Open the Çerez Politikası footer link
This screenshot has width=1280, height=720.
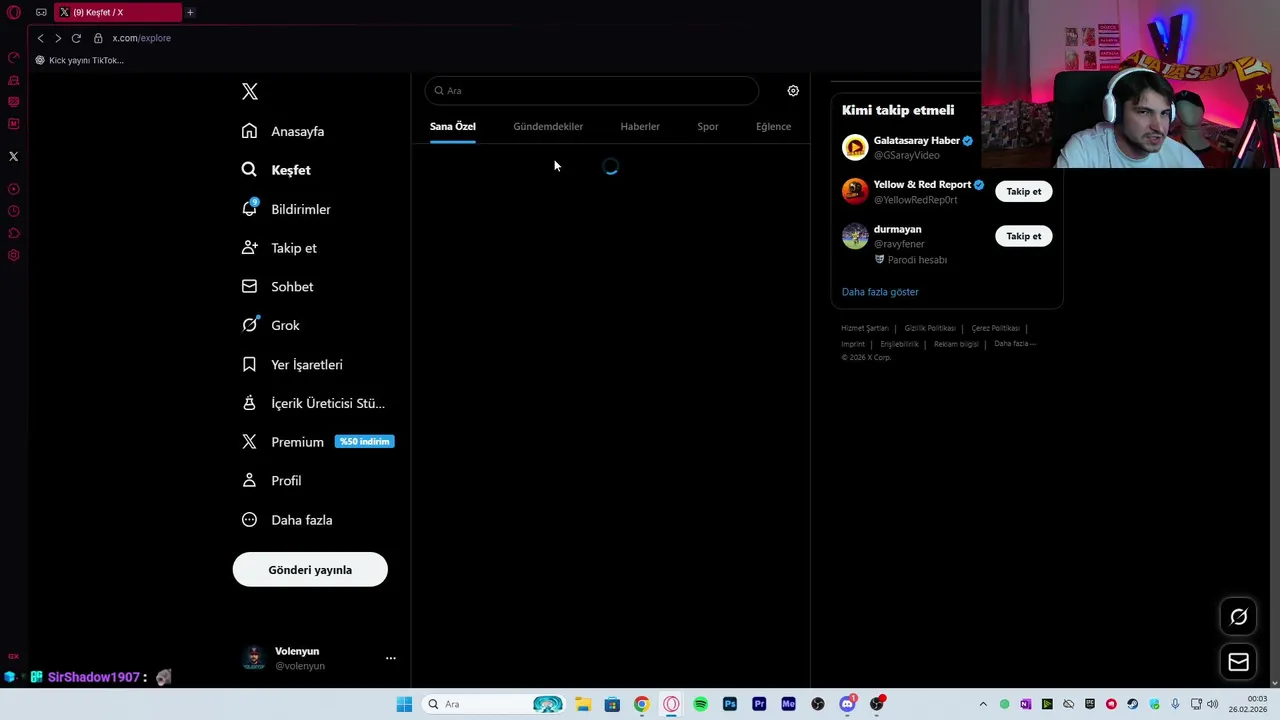[995, 328]
